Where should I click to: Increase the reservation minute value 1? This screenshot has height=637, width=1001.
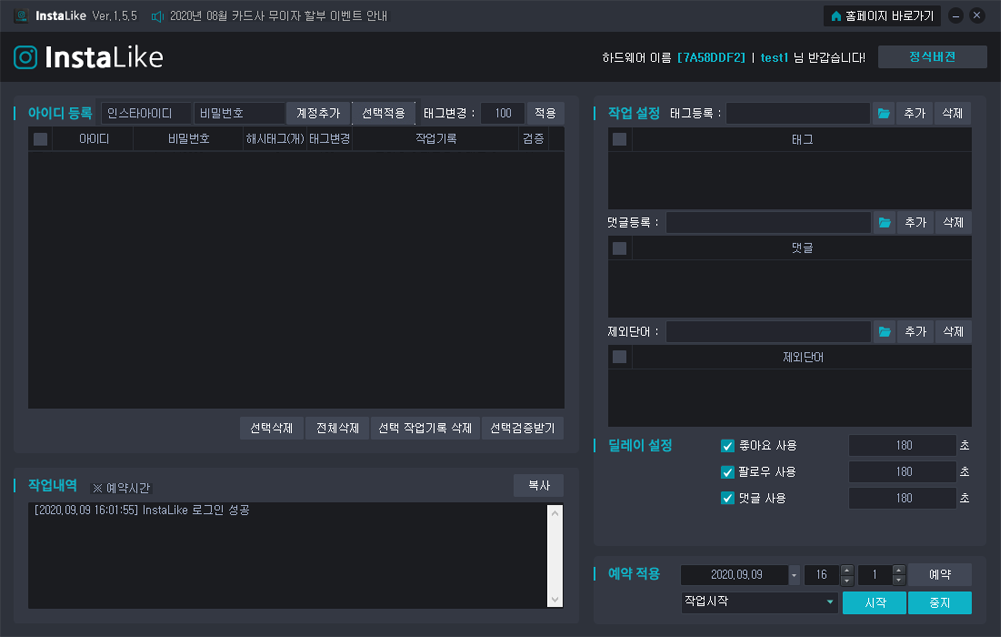899,569
